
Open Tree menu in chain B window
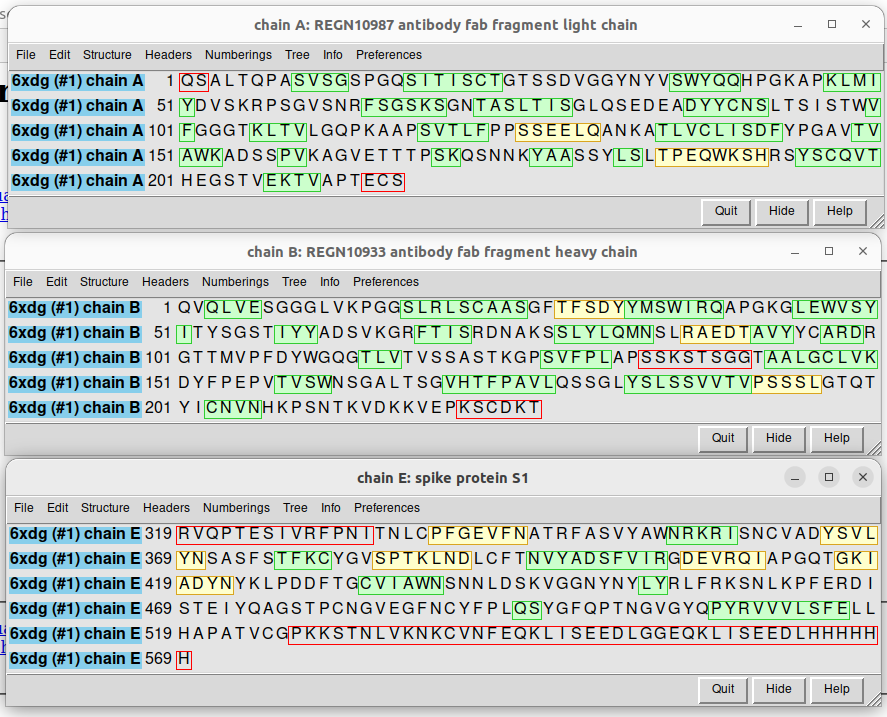pos(294,282)
